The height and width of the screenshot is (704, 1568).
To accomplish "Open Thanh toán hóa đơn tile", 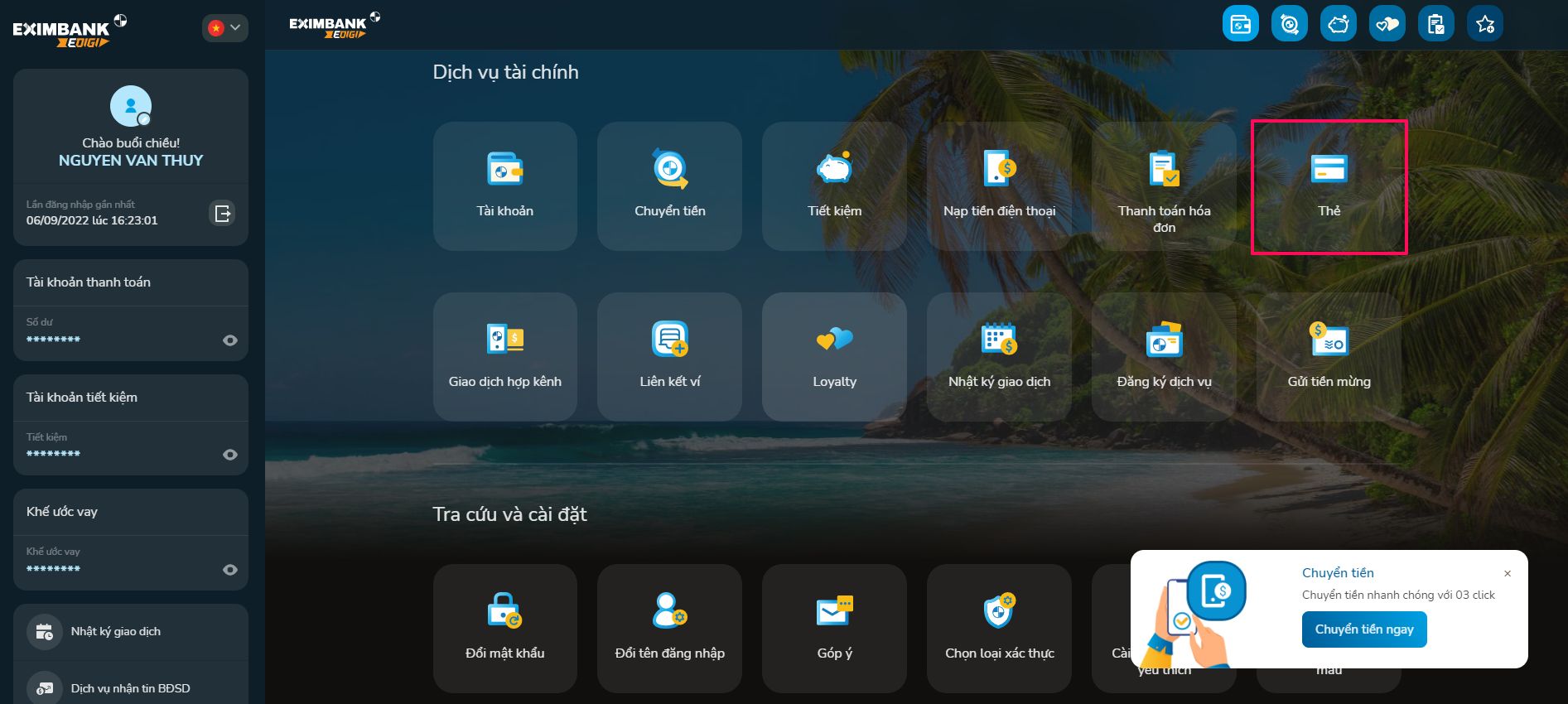I will tap(1164, 186).
